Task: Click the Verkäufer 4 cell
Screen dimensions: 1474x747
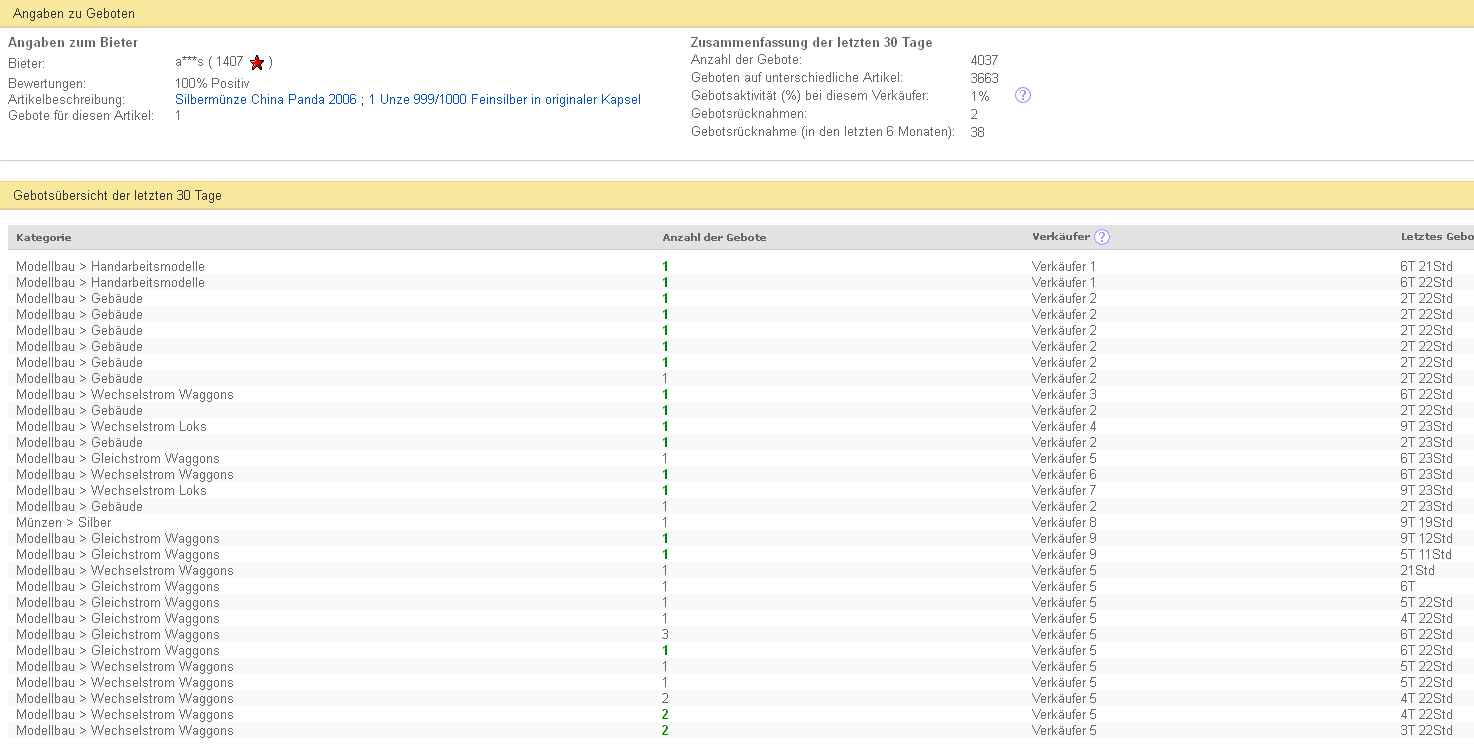Action: (x=1064, y=427)
